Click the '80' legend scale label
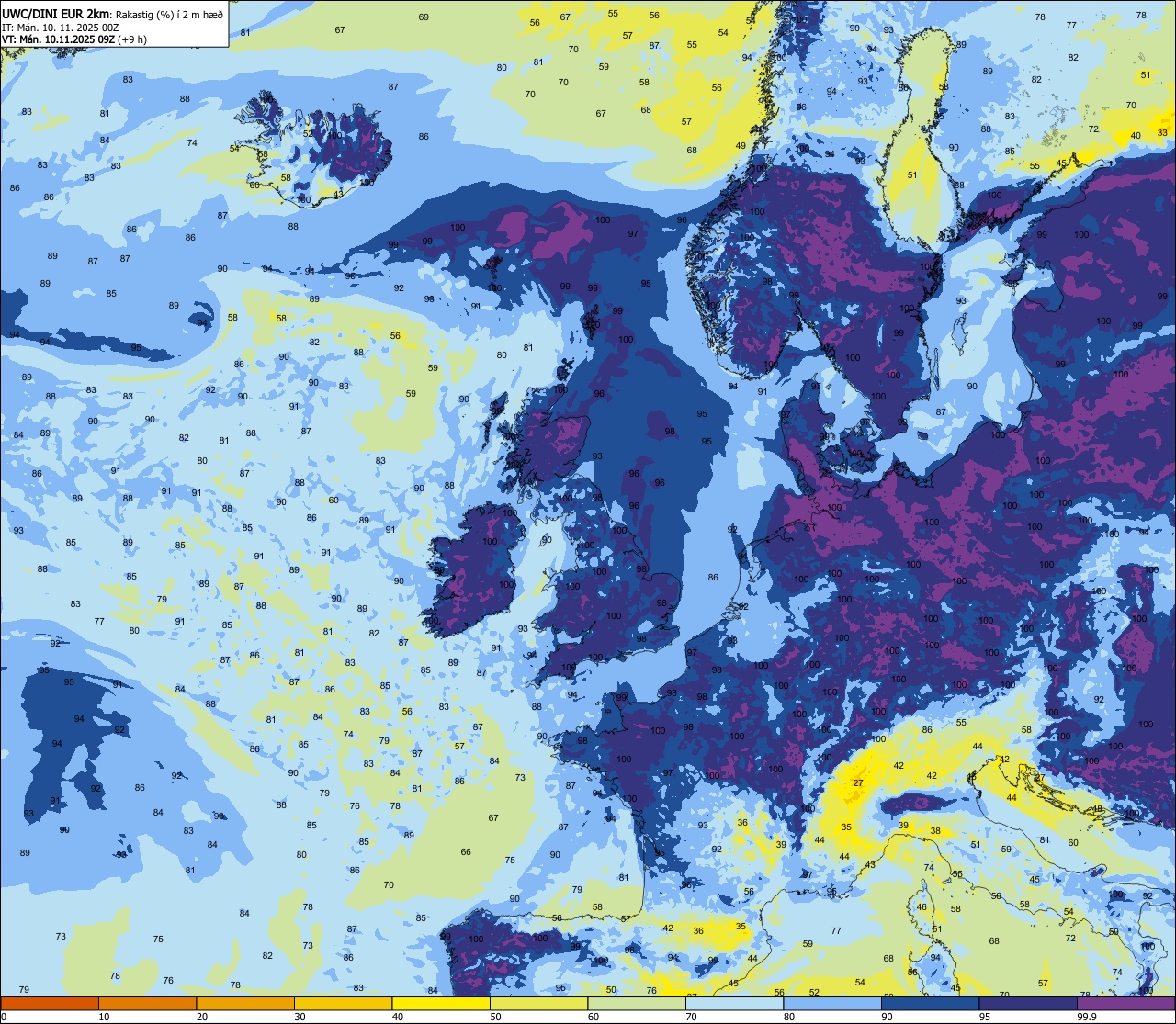 tap(789, 1017)
